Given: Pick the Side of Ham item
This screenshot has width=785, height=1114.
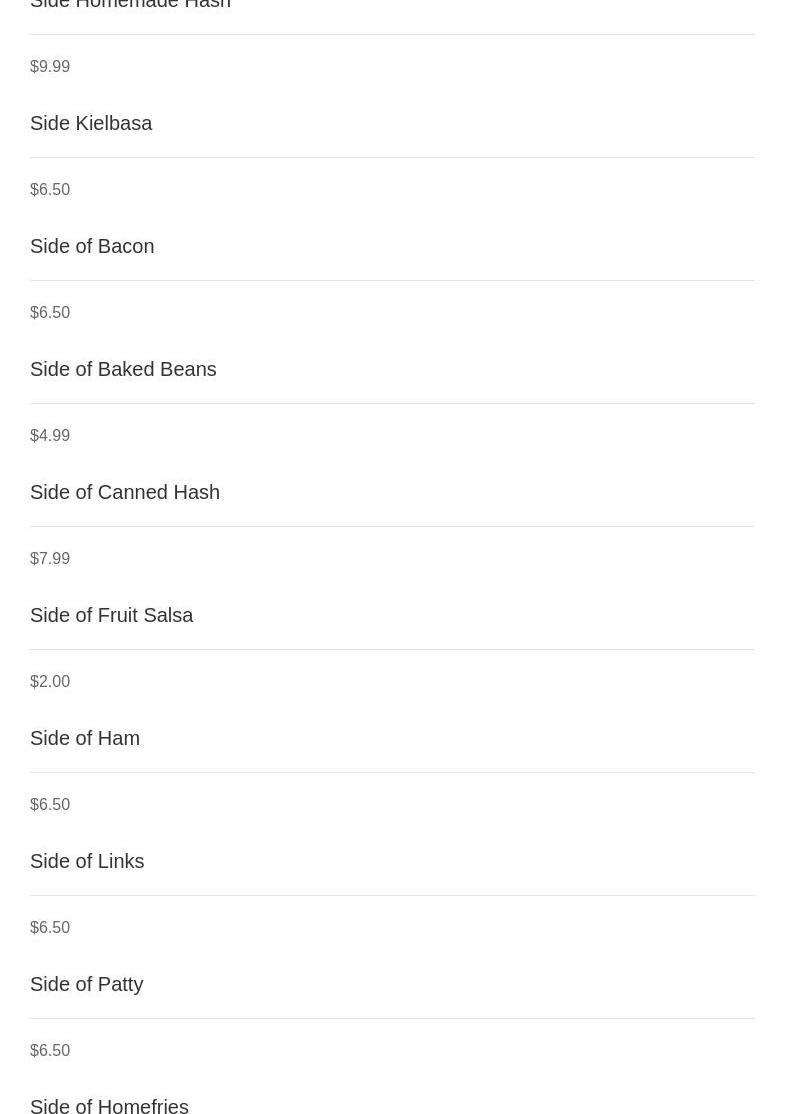Looking at the screenshot, I should pyautogui.click(x=85, y=737).
